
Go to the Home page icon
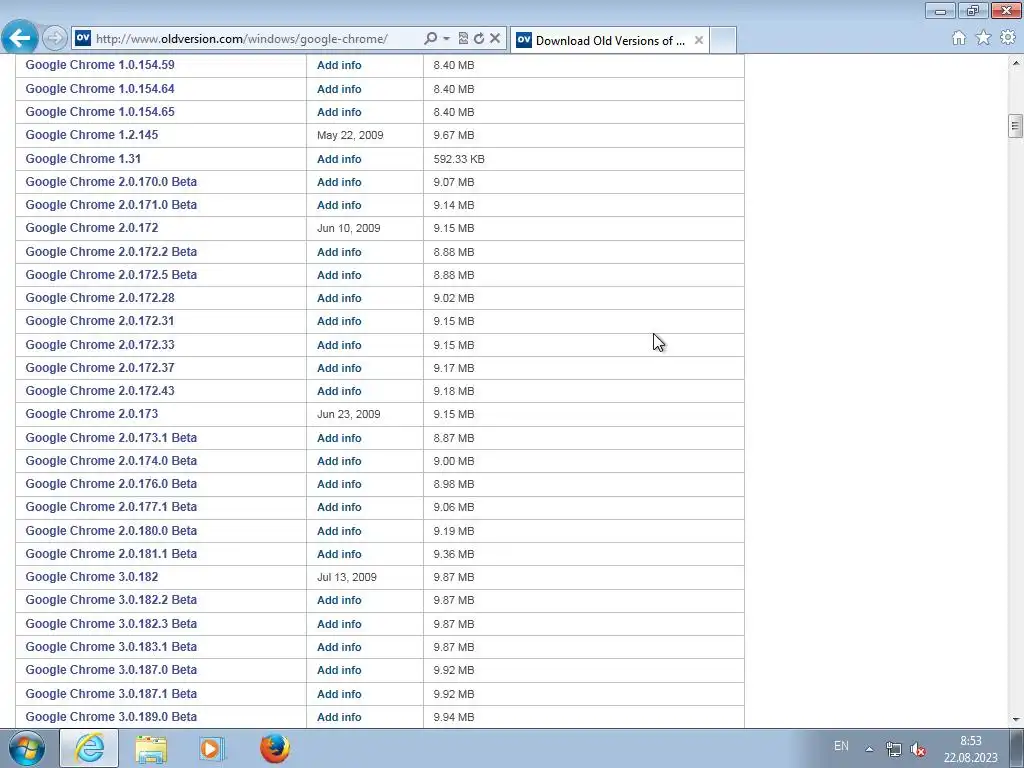(x=959, y=38)
